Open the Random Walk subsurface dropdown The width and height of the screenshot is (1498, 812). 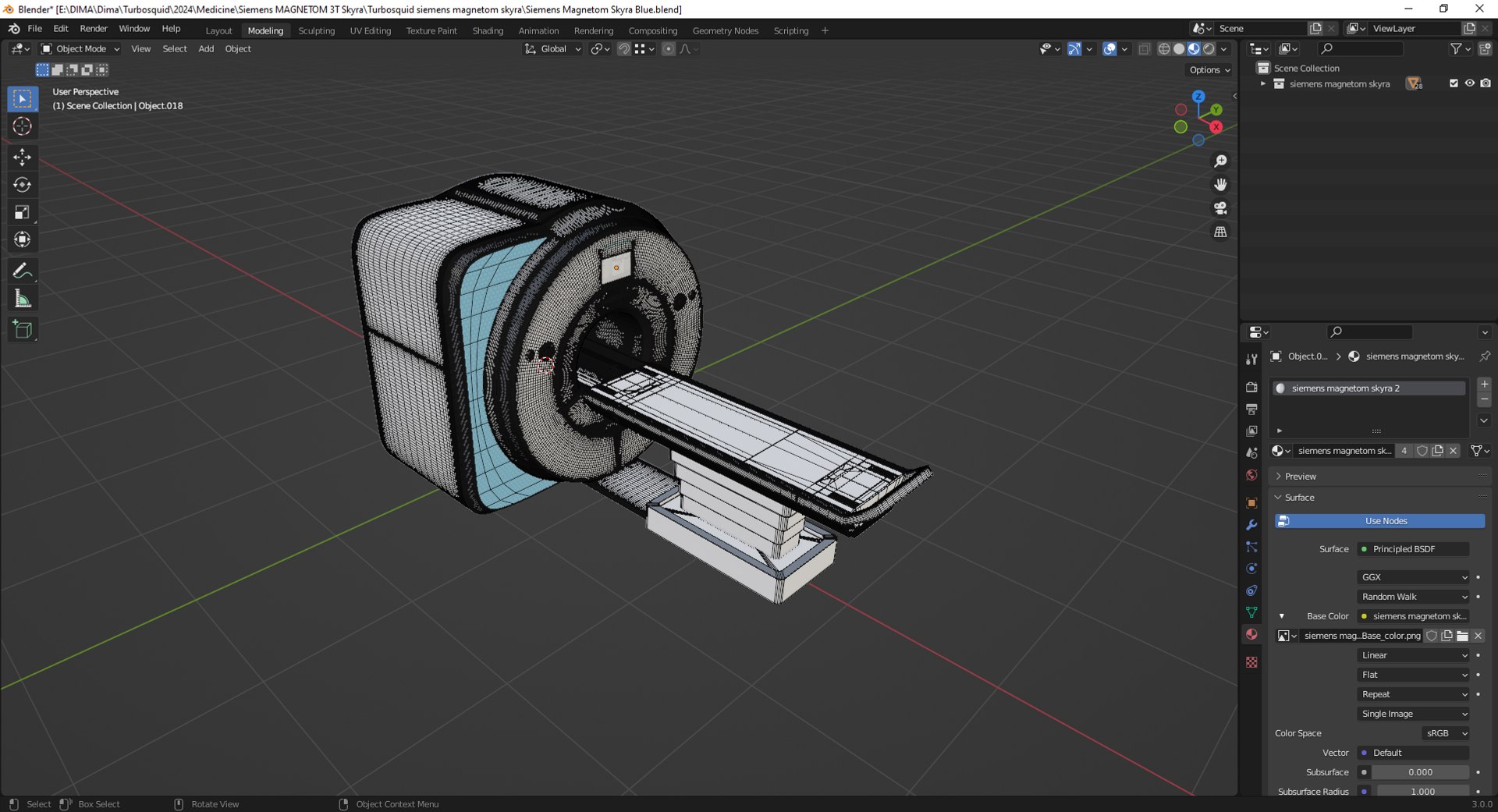click(1413, 597)
